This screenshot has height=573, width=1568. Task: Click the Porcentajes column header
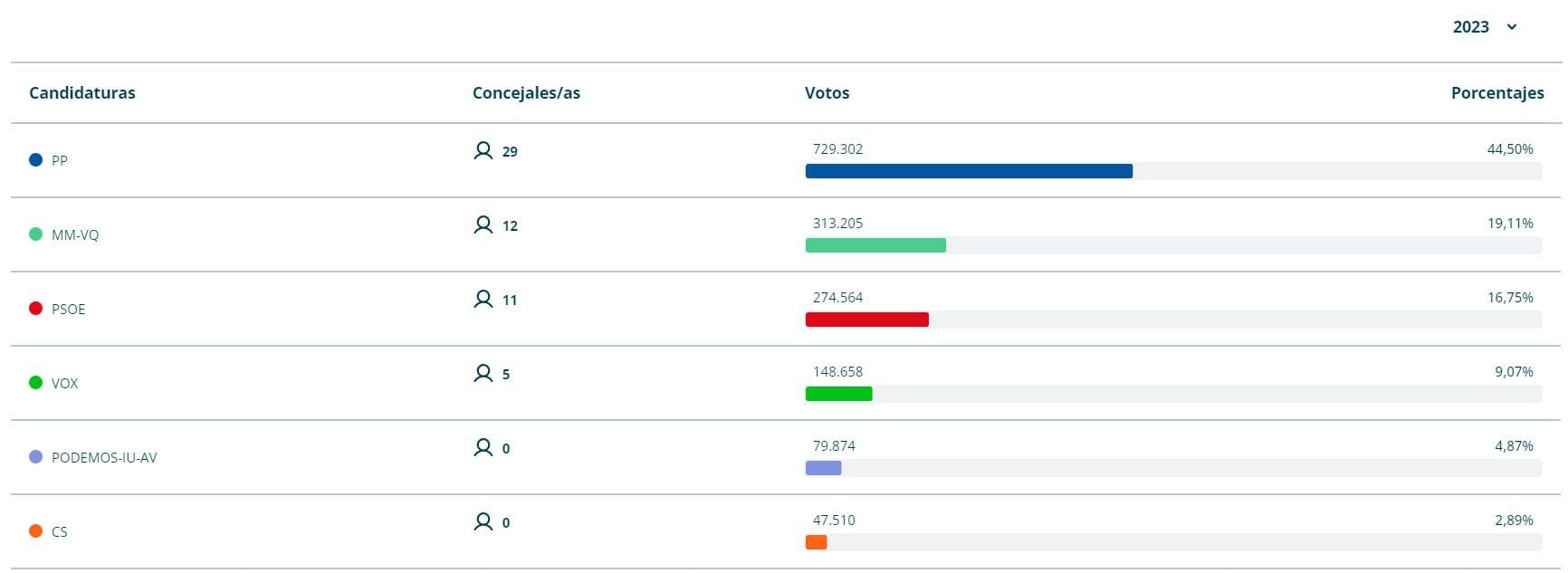click(x=1497, y=92)
